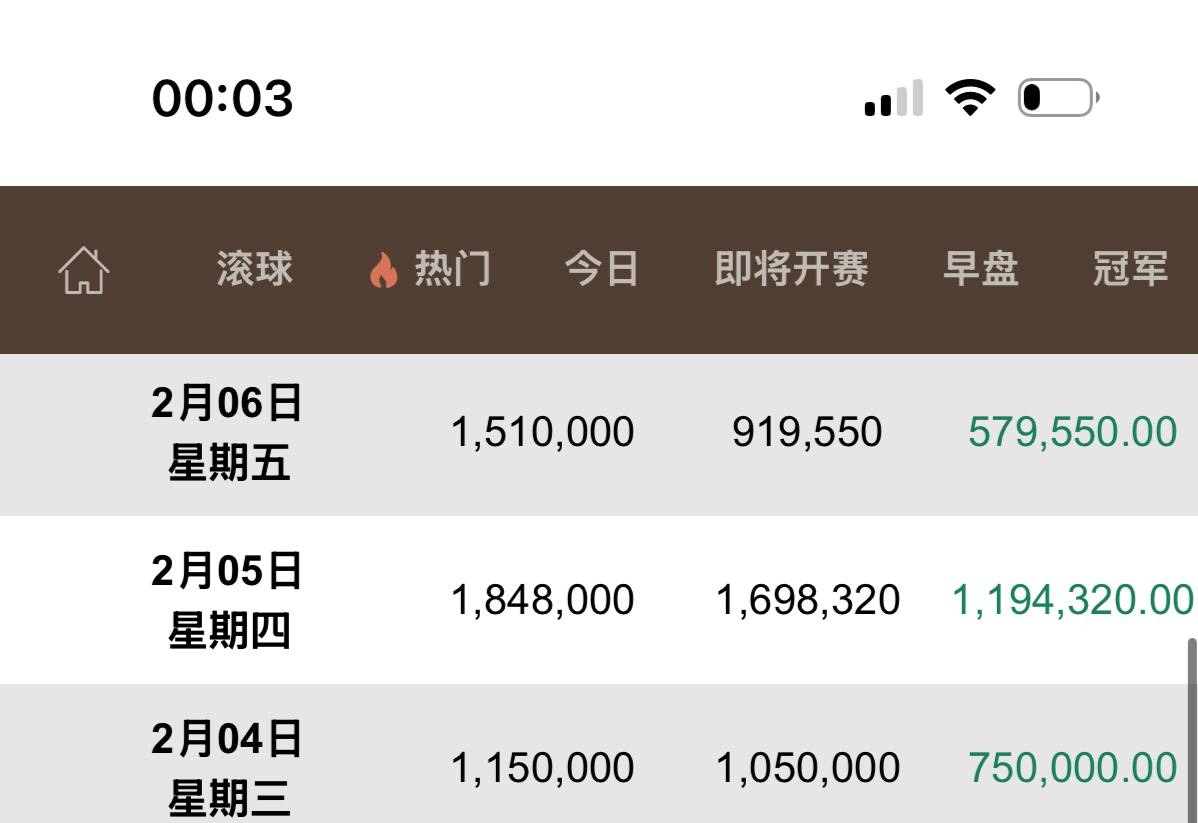Tap the 2月06日 星期五 date row

(x=228, y=434)
